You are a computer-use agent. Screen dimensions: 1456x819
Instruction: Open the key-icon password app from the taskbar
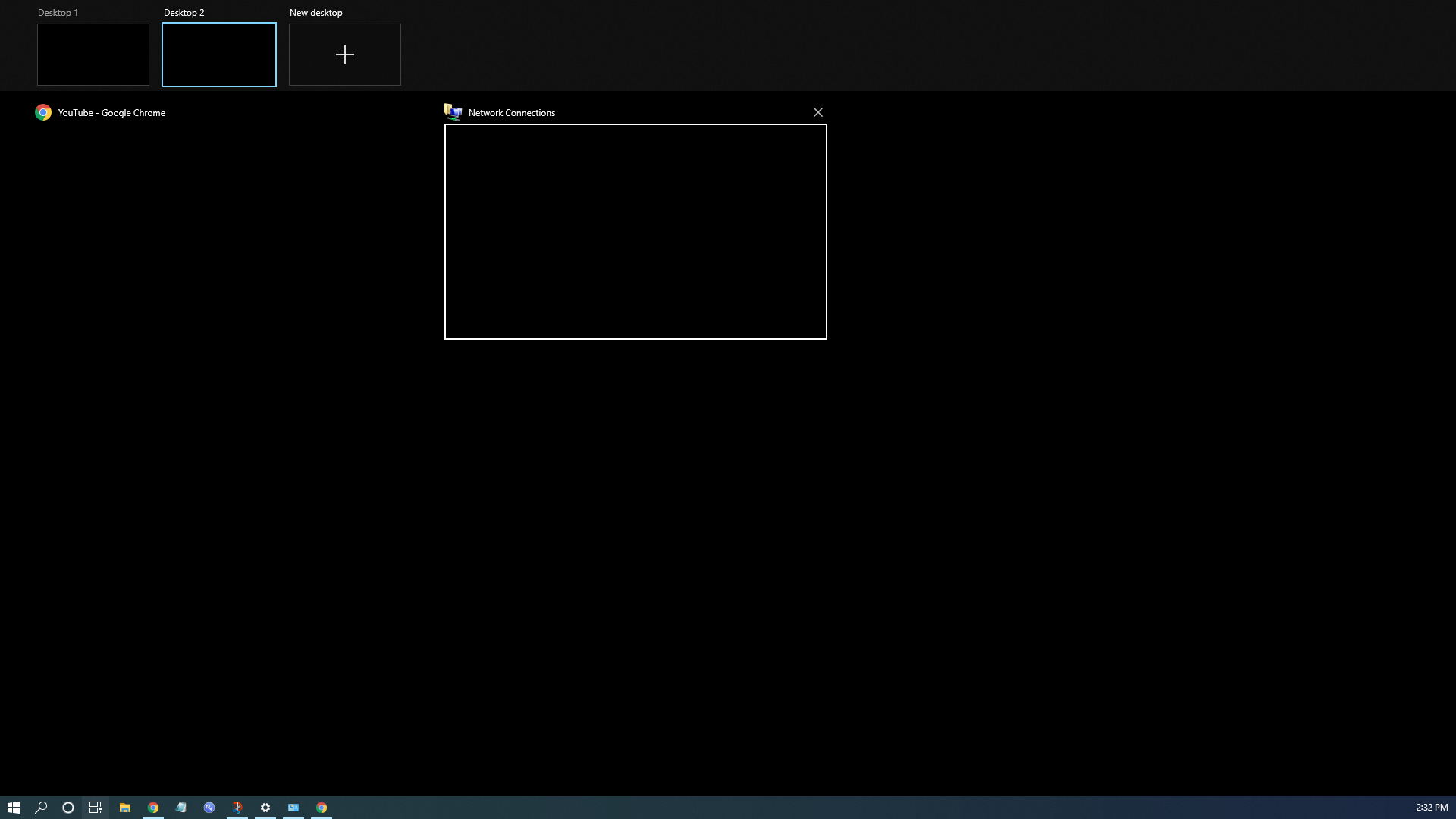(x=210, y=808)
